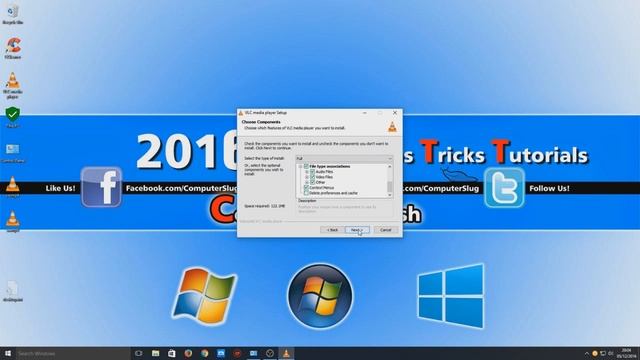Viewport: 640px width, 360px height.
Task: Click the Windows Start button
Action: point(8,353)
